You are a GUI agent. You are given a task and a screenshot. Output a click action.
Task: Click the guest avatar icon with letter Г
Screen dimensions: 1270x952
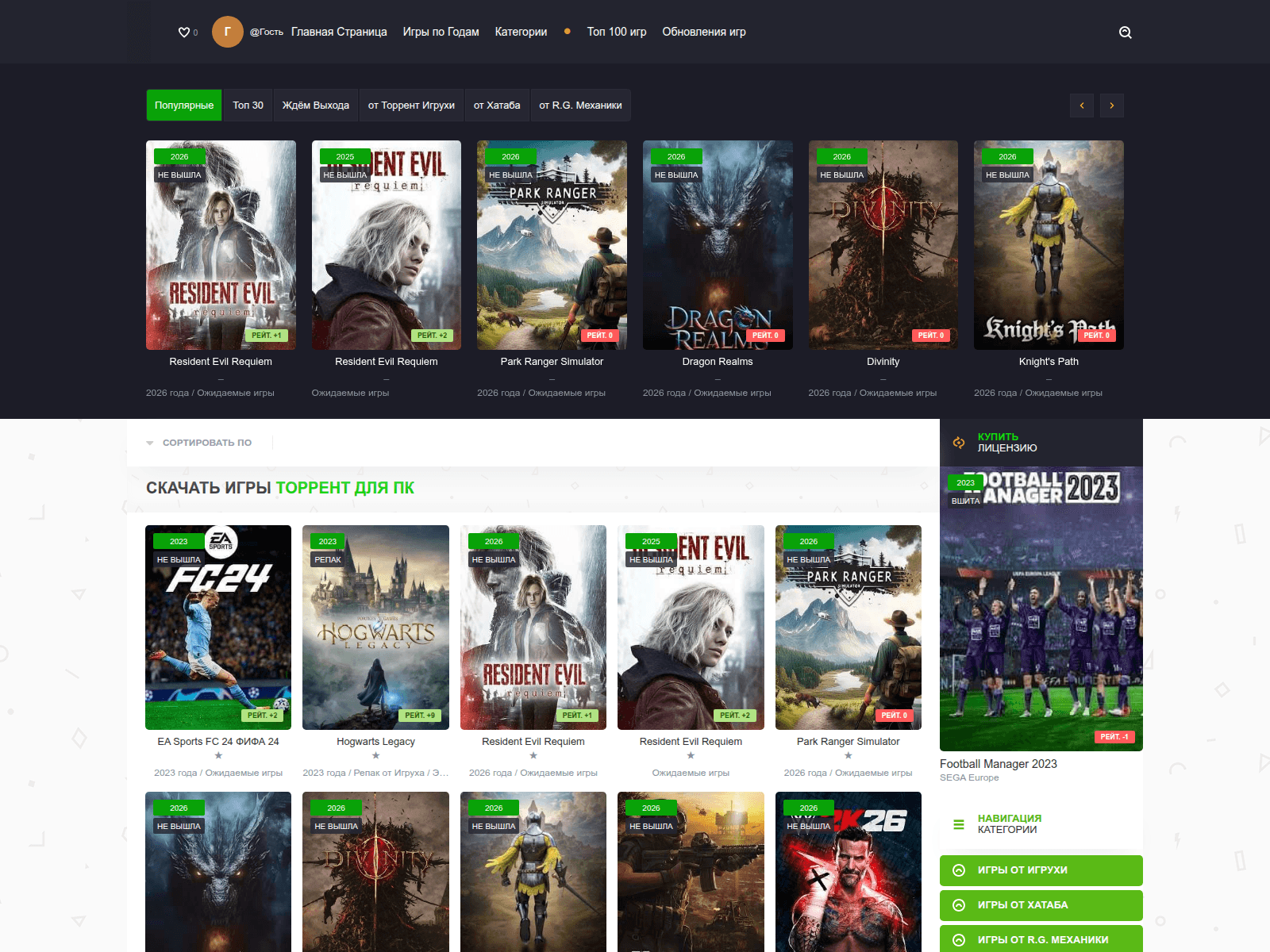(x=228, y=32)
